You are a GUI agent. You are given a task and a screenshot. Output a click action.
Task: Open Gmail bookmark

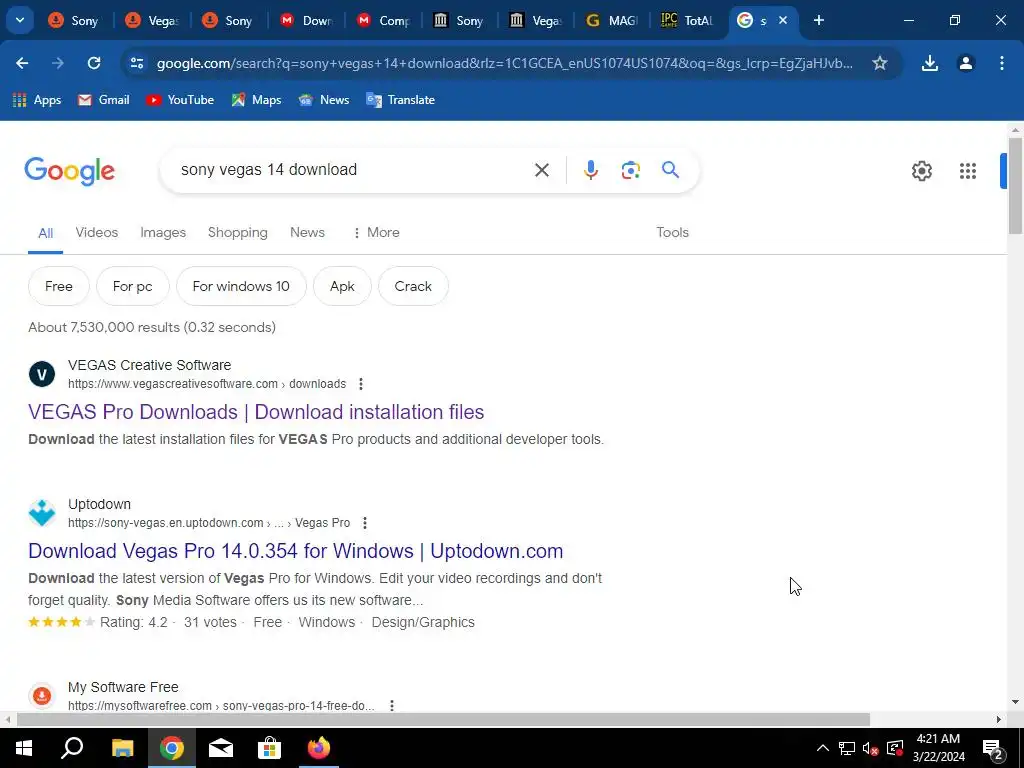pyautogui.click(x=104, y=100)
